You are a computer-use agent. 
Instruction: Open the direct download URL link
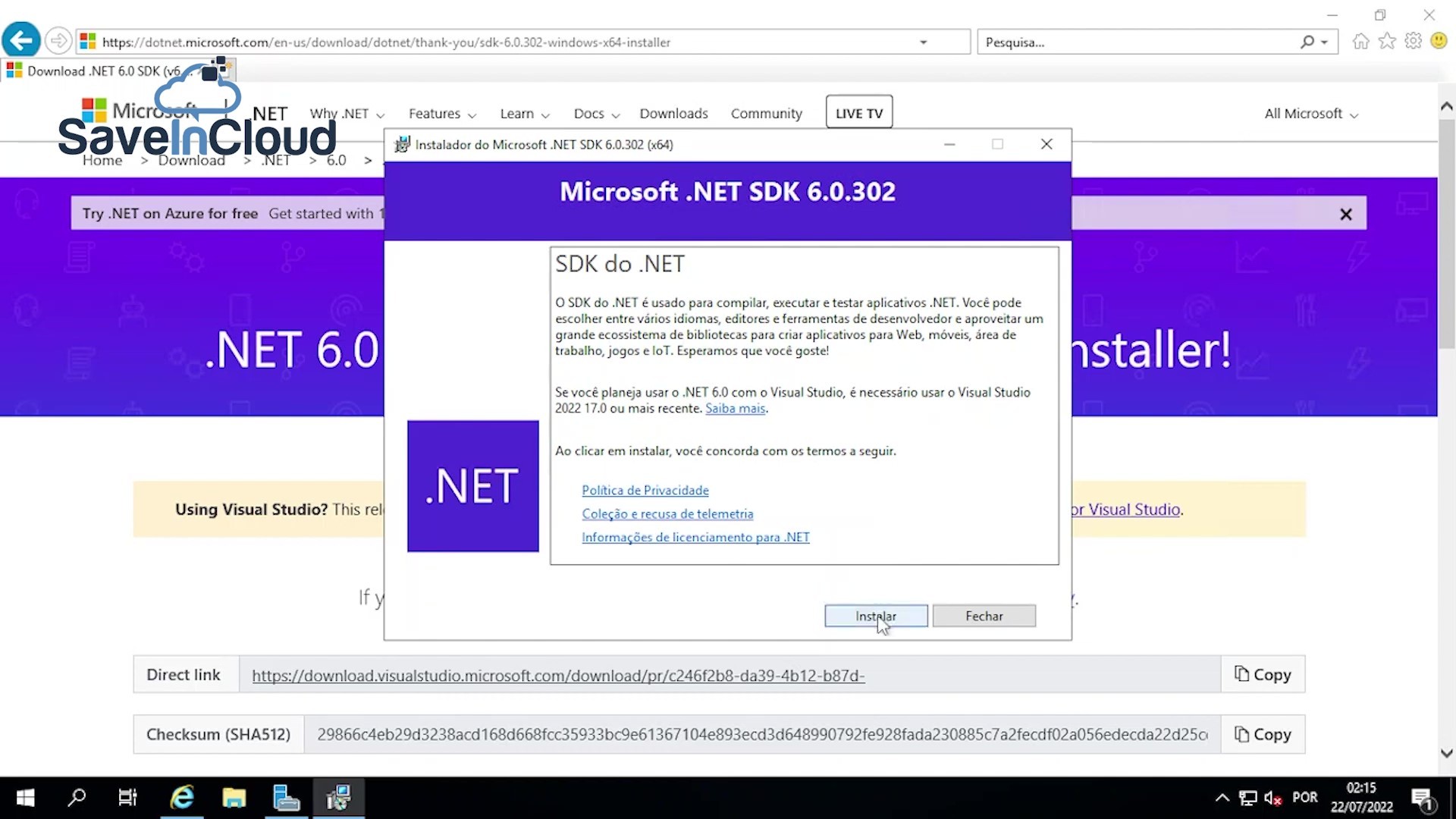tap(558, 676)
